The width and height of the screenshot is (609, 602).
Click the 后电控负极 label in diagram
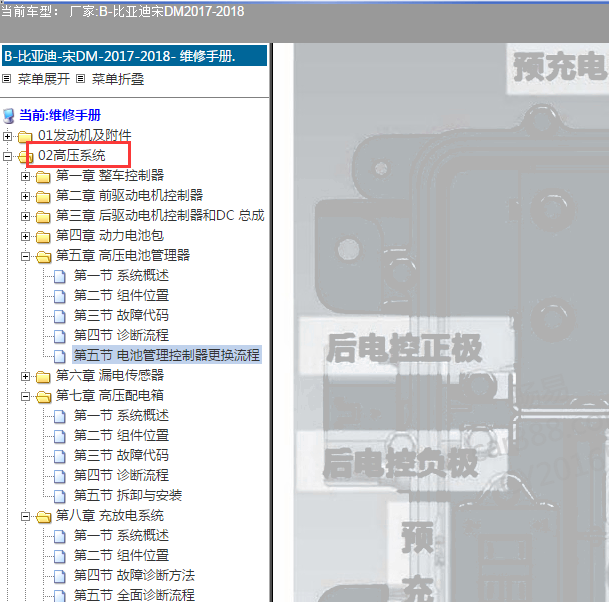(x=400, y=463)
